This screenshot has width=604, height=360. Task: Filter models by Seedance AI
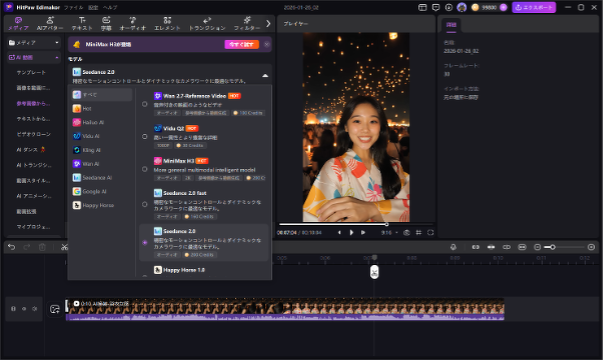pyautogui.click(x=102, y=177)
